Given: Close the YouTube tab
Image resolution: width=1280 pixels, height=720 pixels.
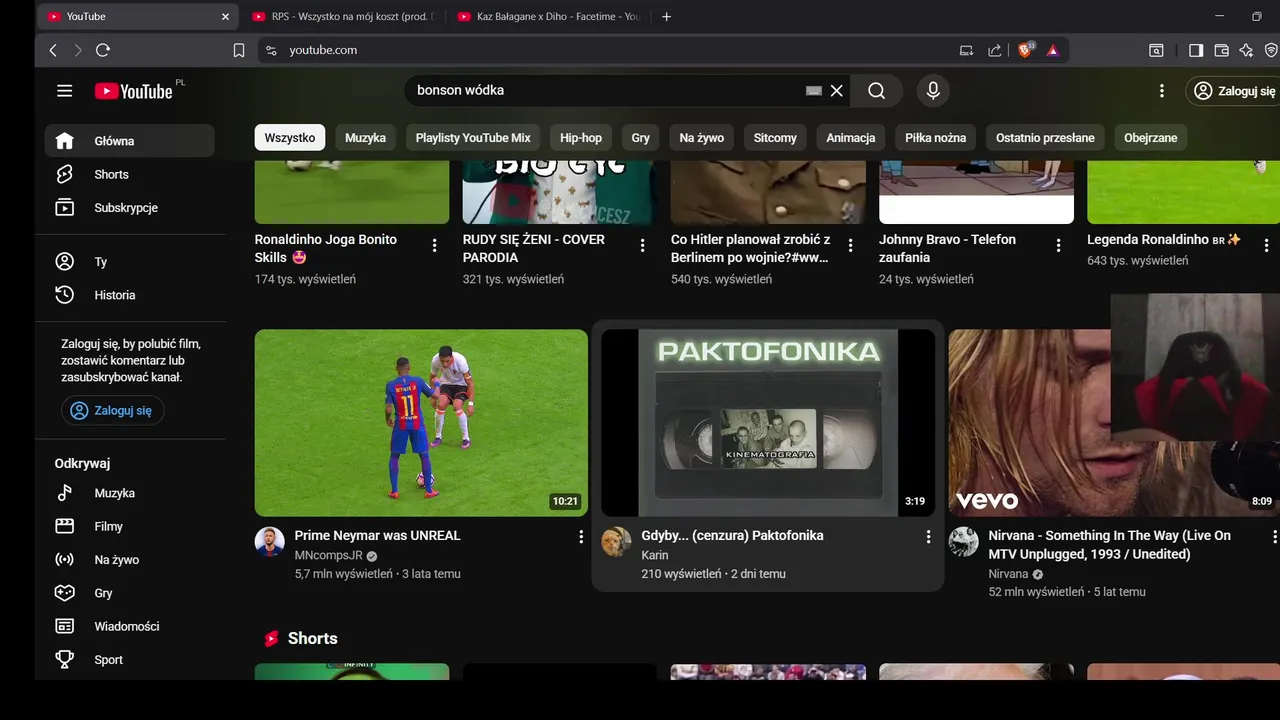Looking at the screenshot, I should [225, 16].
